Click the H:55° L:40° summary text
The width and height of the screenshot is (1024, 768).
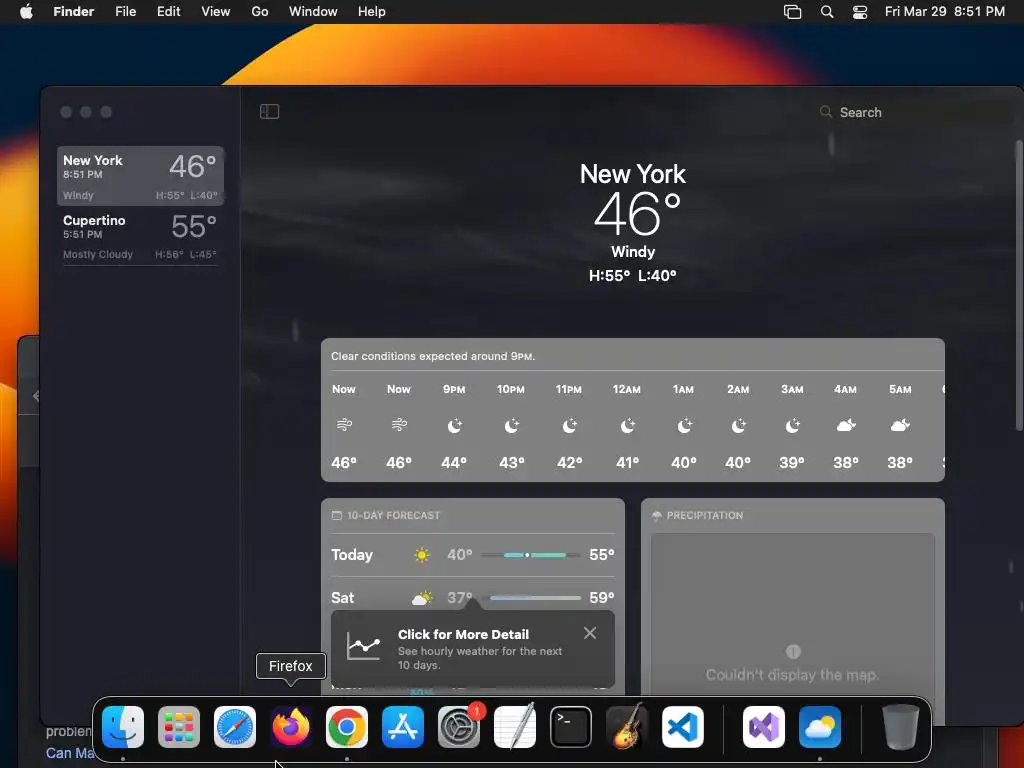click(632, 276)
